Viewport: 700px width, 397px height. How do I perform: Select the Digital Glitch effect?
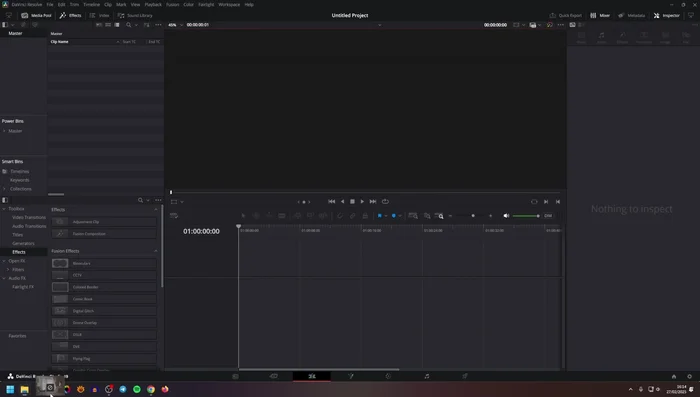pos(104,311)
